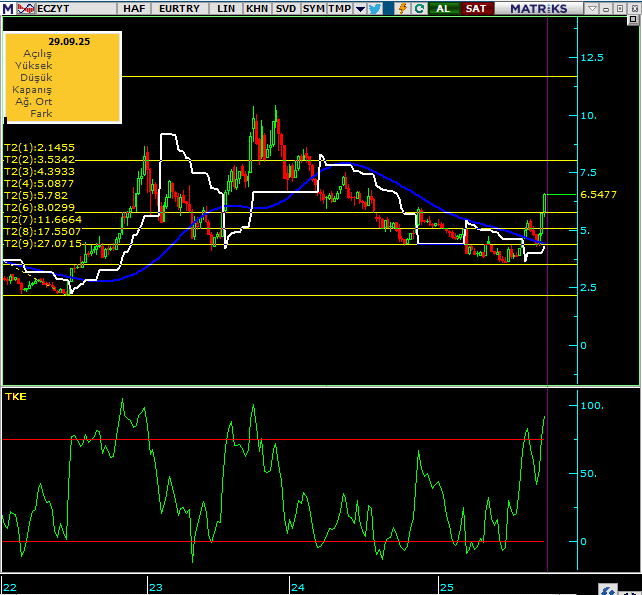Click the 7.5 price axis label

pos(588,173)
